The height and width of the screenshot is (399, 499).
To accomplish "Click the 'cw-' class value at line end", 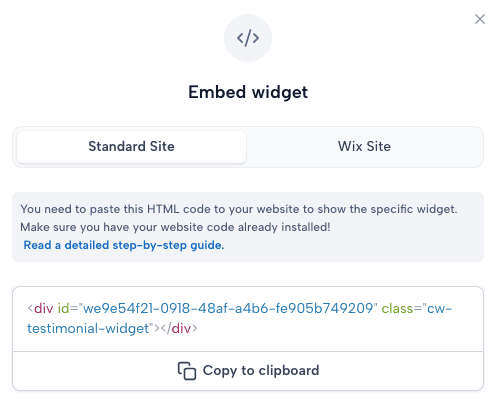I will tap(440, 308).
